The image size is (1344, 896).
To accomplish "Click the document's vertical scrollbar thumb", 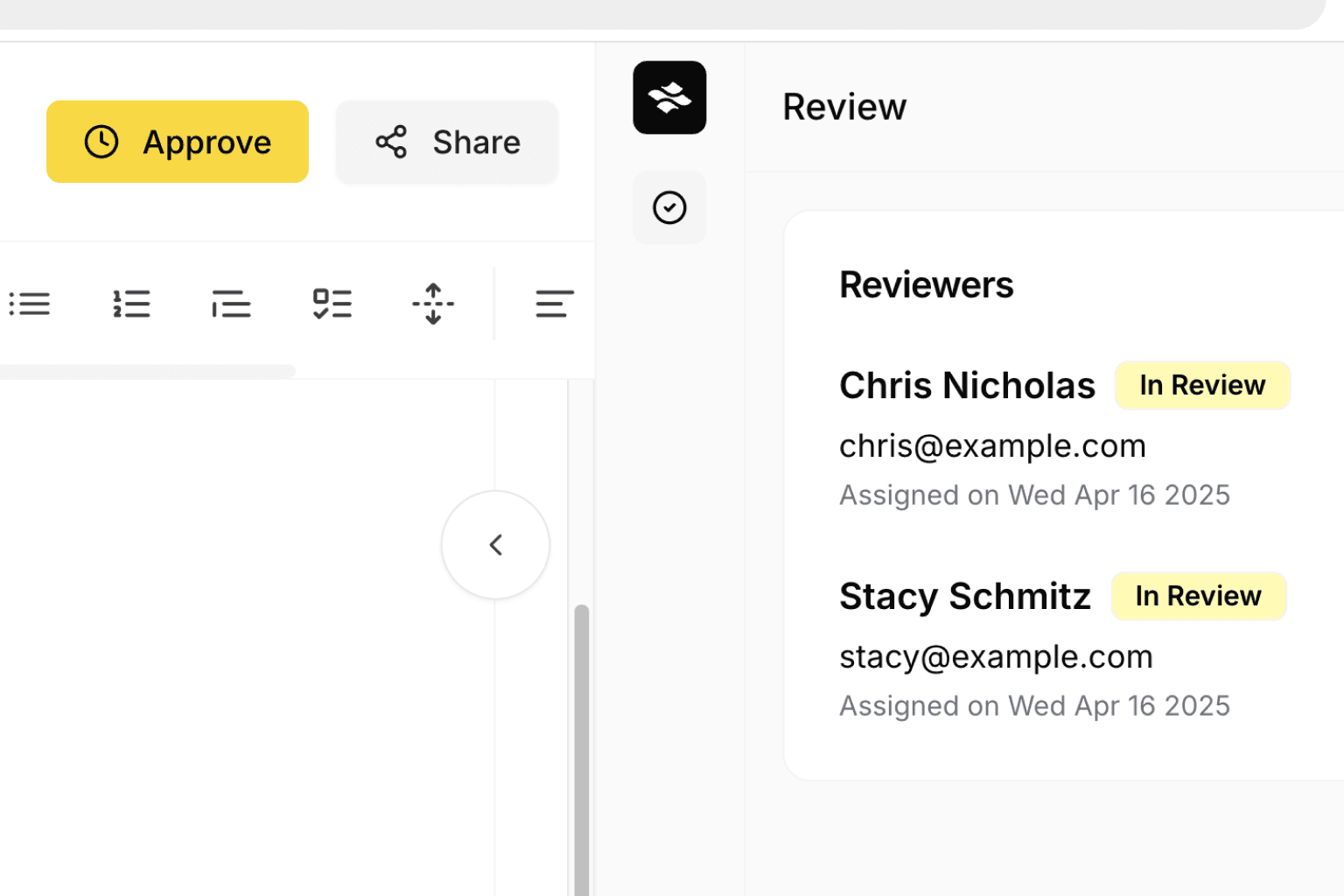I will (581, 744).
